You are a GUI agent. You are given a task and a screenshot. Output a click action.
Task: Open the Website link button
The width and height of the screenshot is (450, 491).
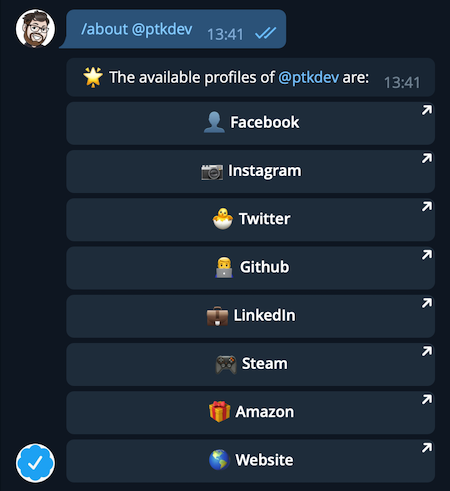pos(250,461)
